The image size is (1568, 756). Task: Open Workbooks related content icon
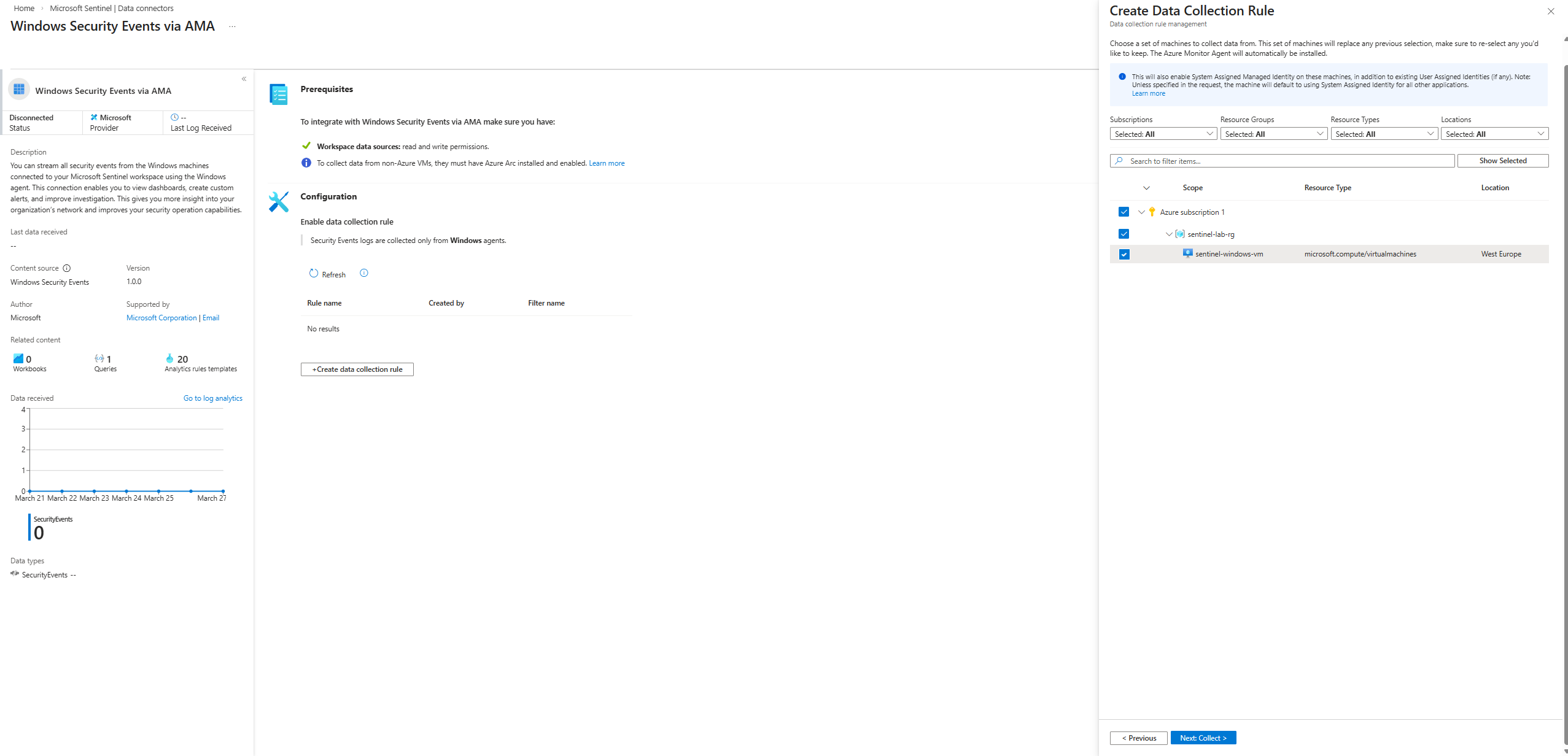[x=18, y=358]
